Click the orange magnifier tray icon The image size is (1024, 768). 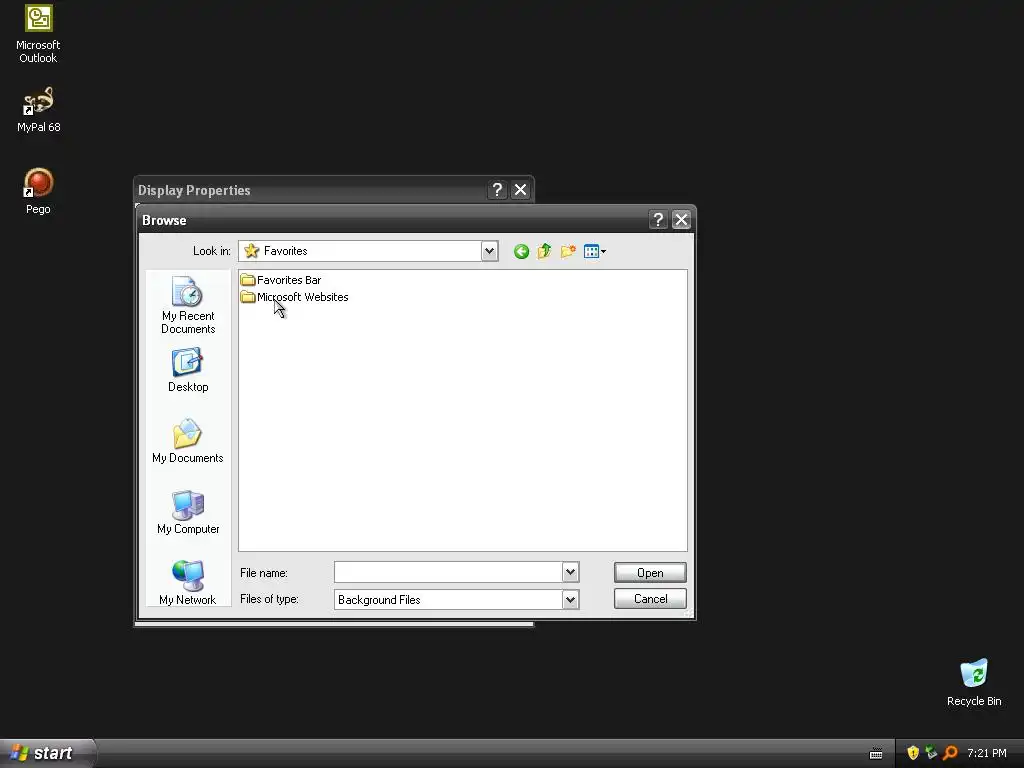click(x=950, y=753)
